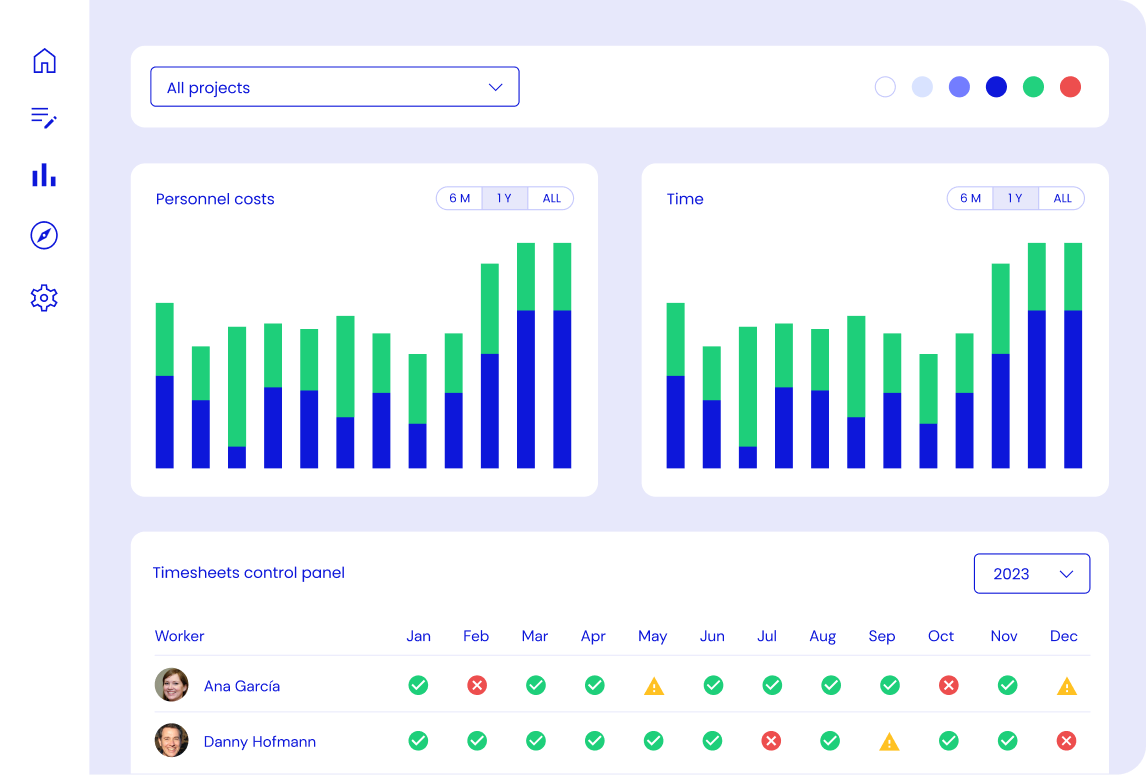Select the bar chart analytics icon
The image size is (1146, 775).
point(44,176)
